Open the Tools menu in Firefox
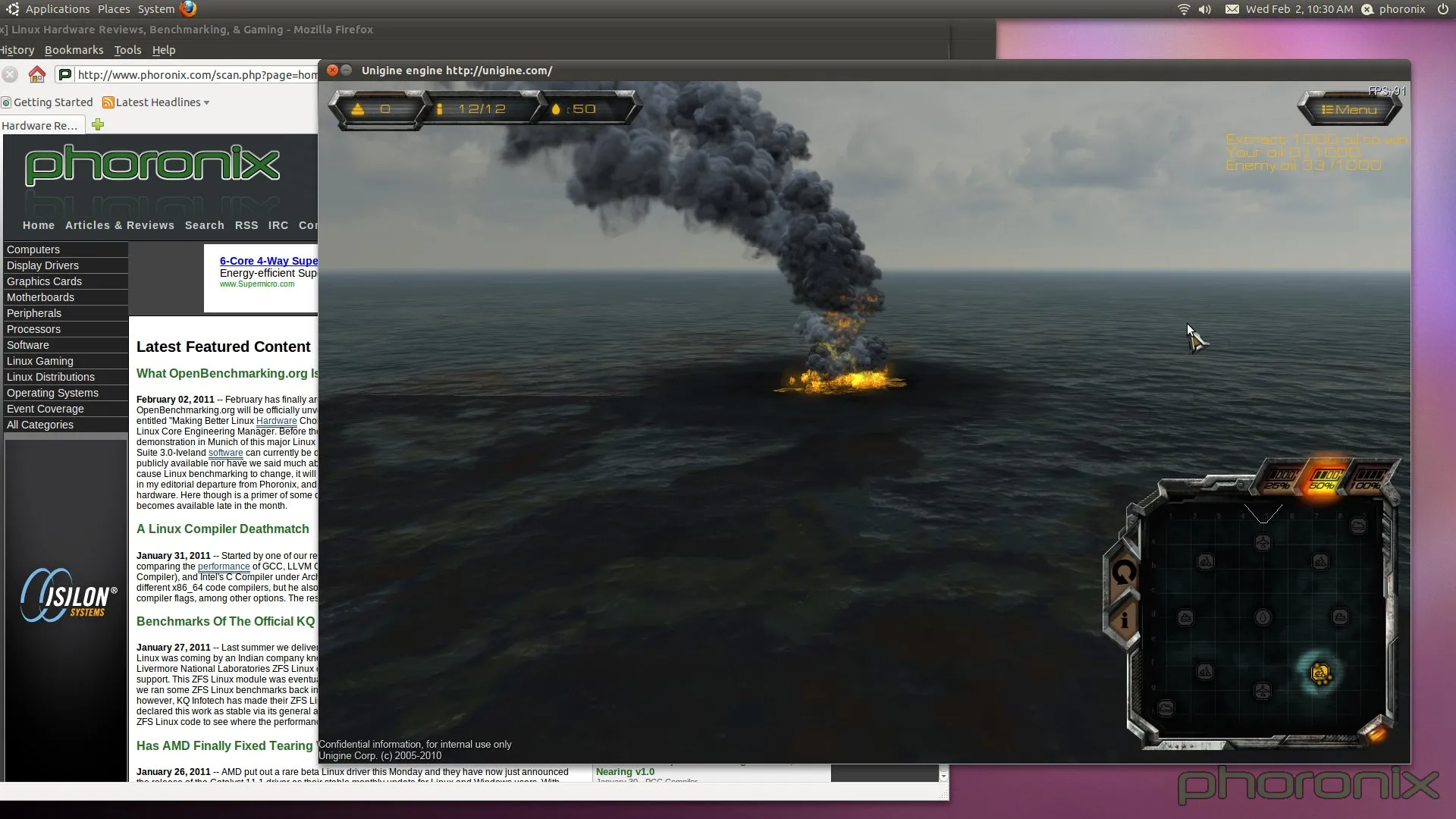The width and height of the screenshot is (1456, 819). (127, 50)
